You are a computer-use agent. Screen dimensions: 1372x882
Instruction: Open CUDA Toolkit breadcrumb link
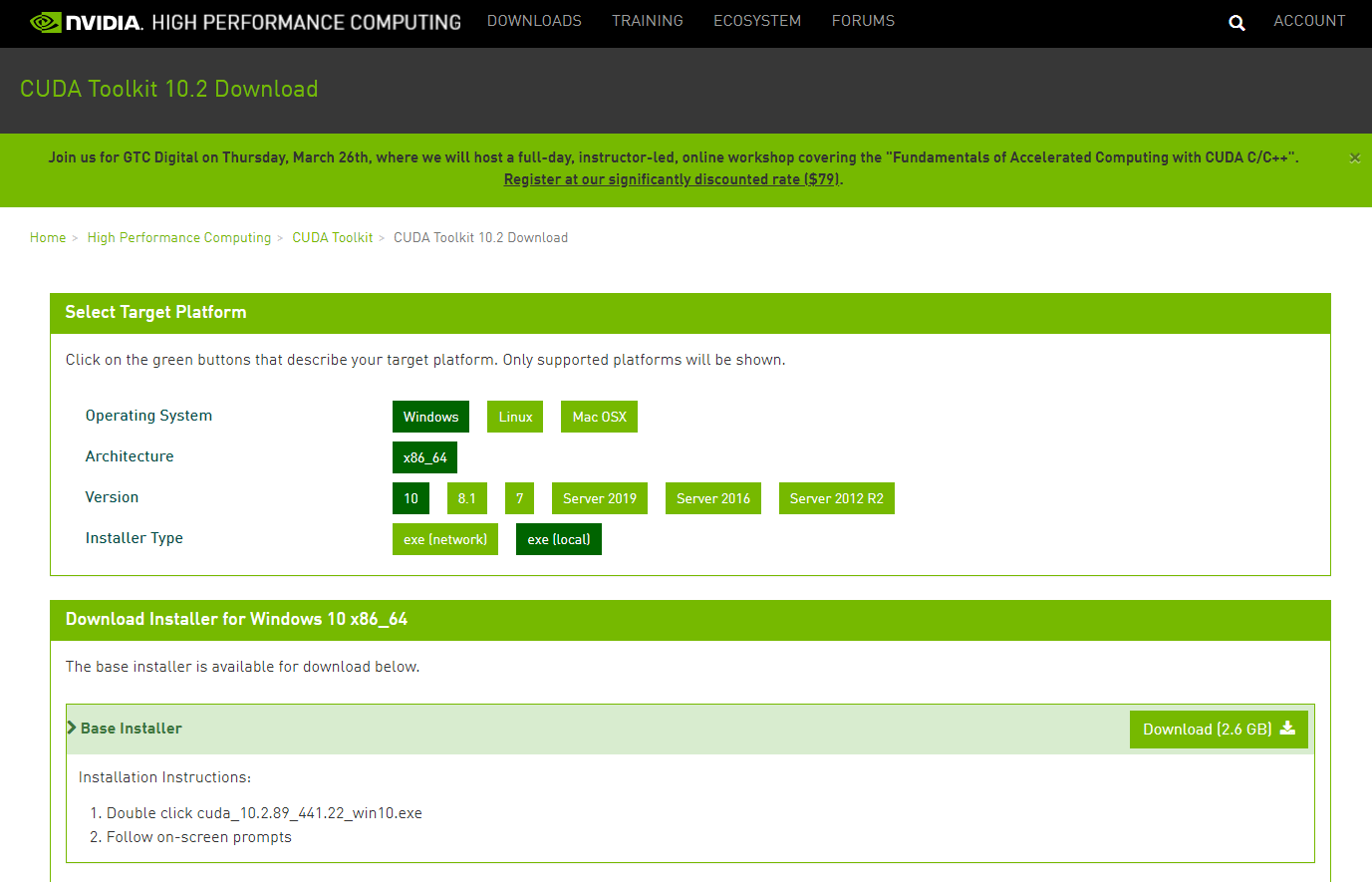[x=333, y=237]
